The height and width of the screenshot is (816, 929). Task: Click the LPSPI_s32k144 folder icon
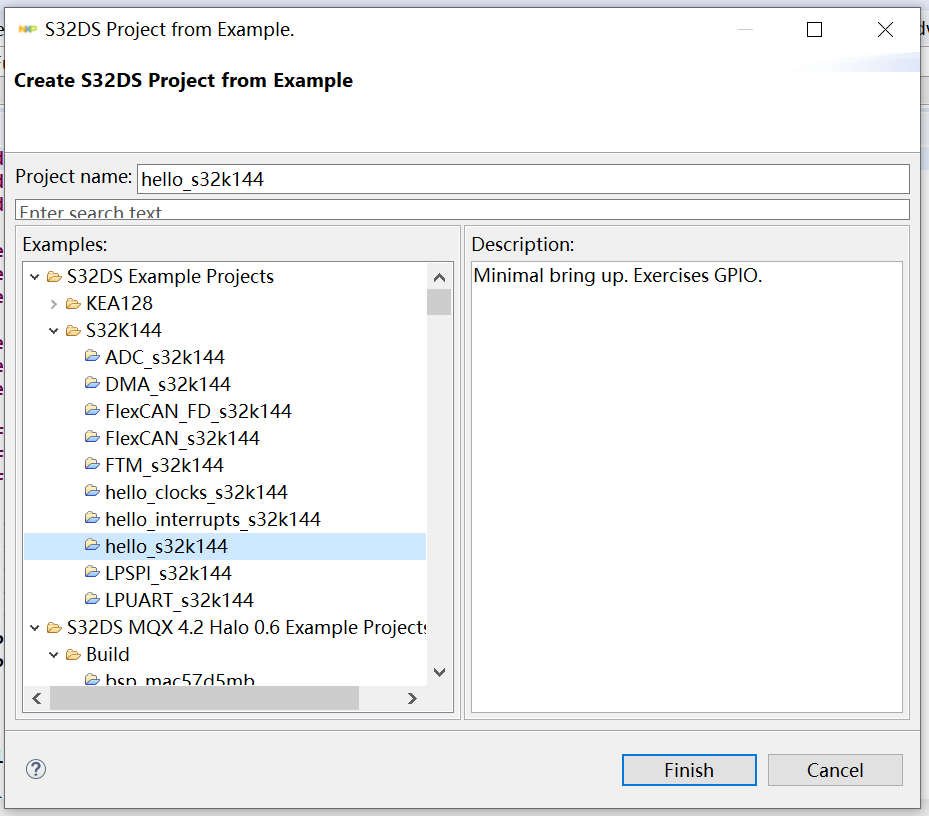(92, 573)
